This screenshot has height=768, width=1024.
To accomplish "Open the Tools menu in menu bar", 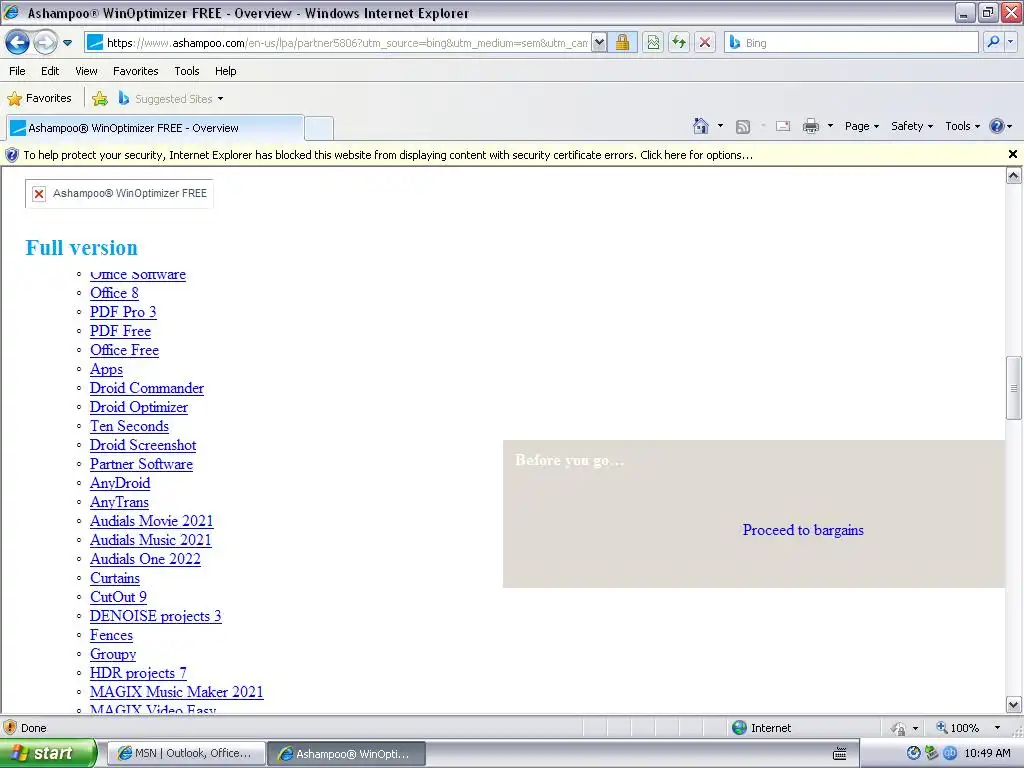I will 187,71.
